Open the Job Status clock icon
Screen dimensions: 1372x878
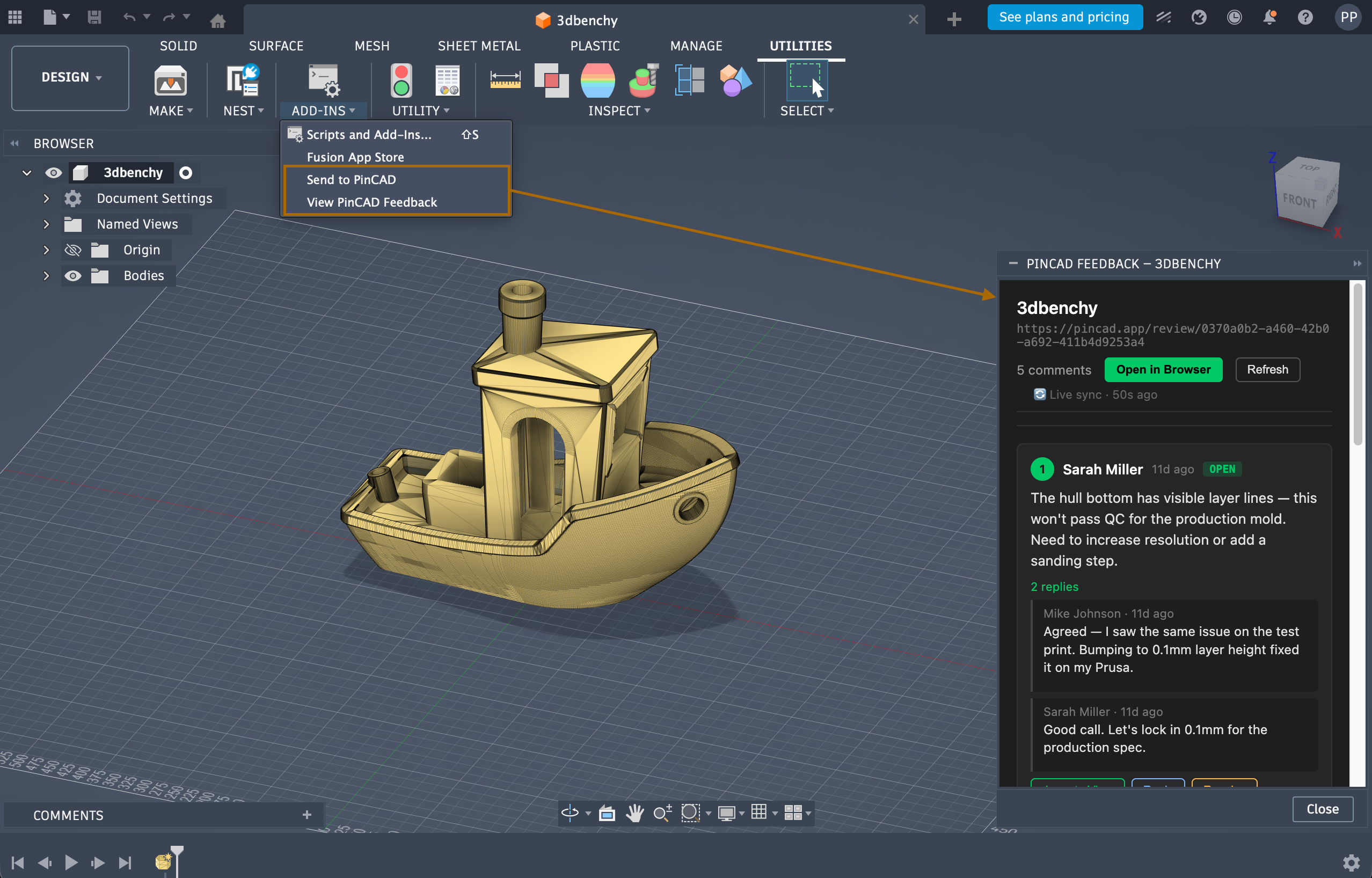pyautogui.click(x=1234, y=17)
